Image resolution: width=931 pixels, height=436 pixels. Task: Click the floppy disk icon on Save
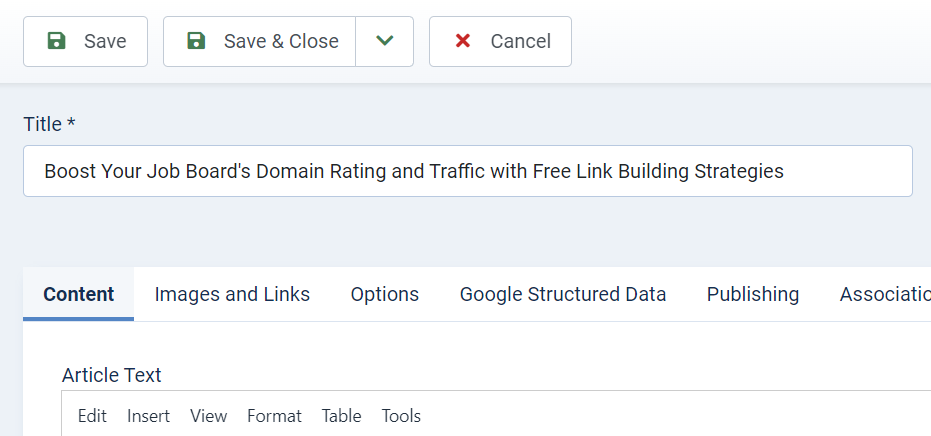(x=57, y=41)
